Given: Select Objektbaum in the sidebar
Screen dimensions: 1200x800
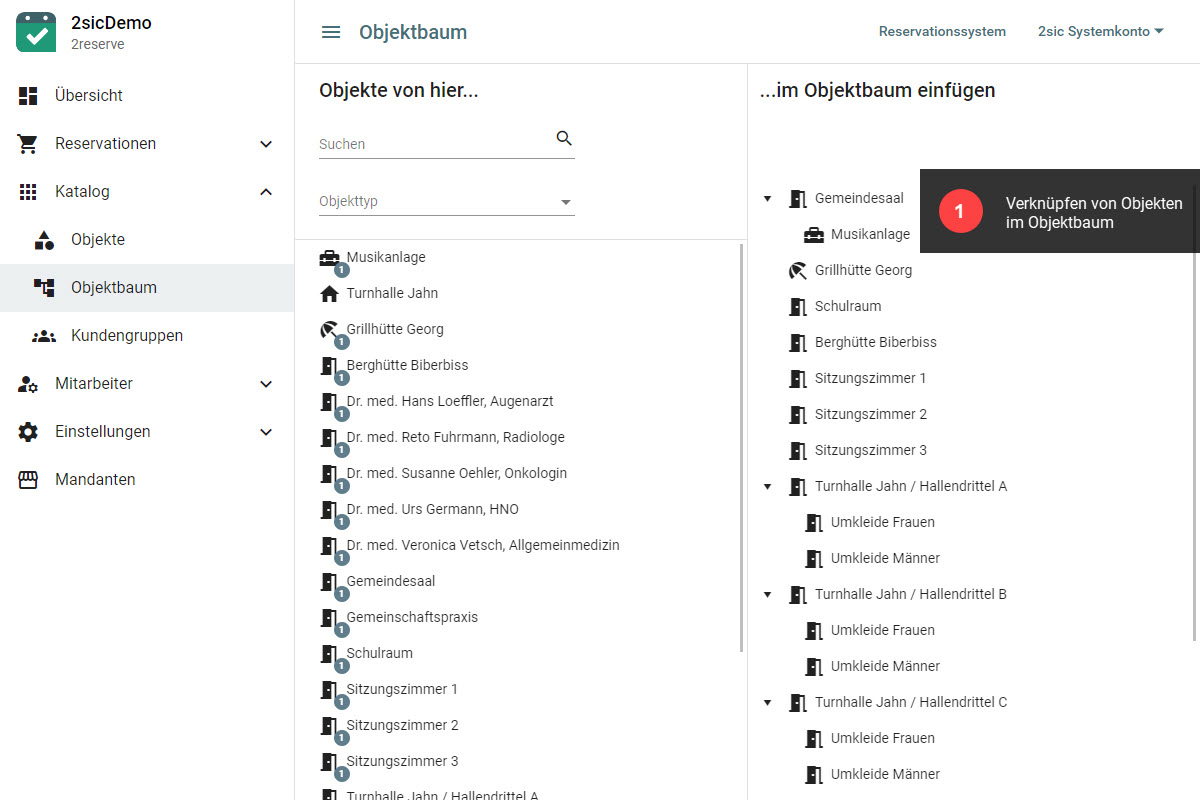Looking at the screenshot, I should [113, 288].
